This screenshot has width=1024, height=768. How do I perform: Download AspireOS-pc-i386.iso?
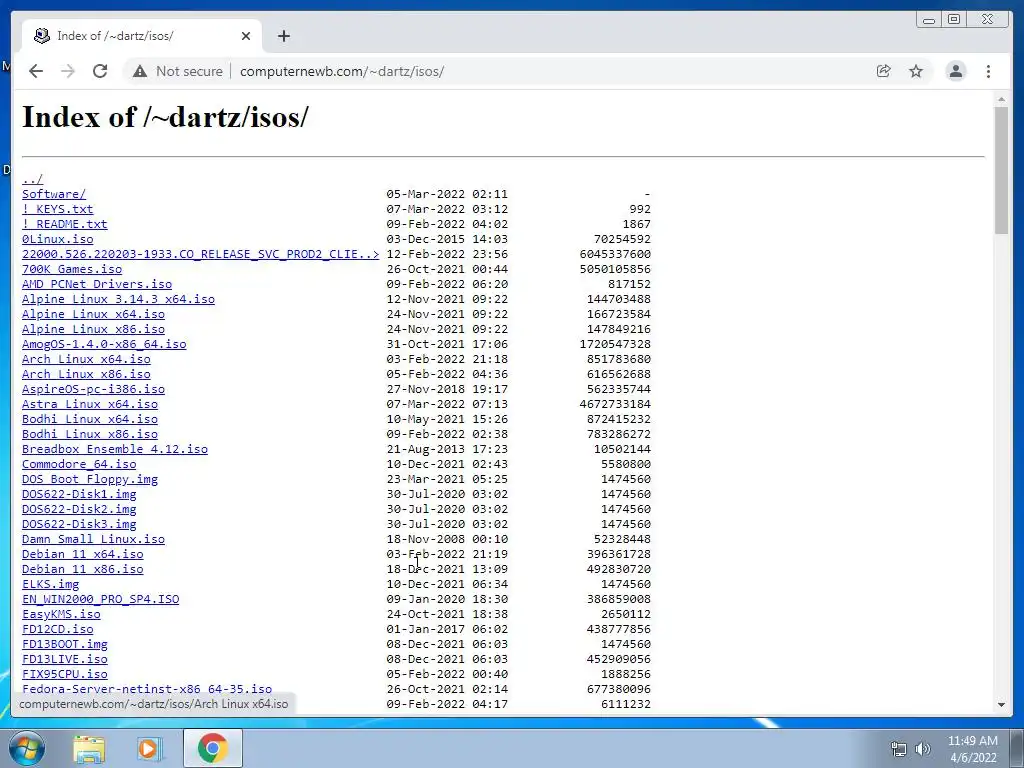tap(93, 389)
